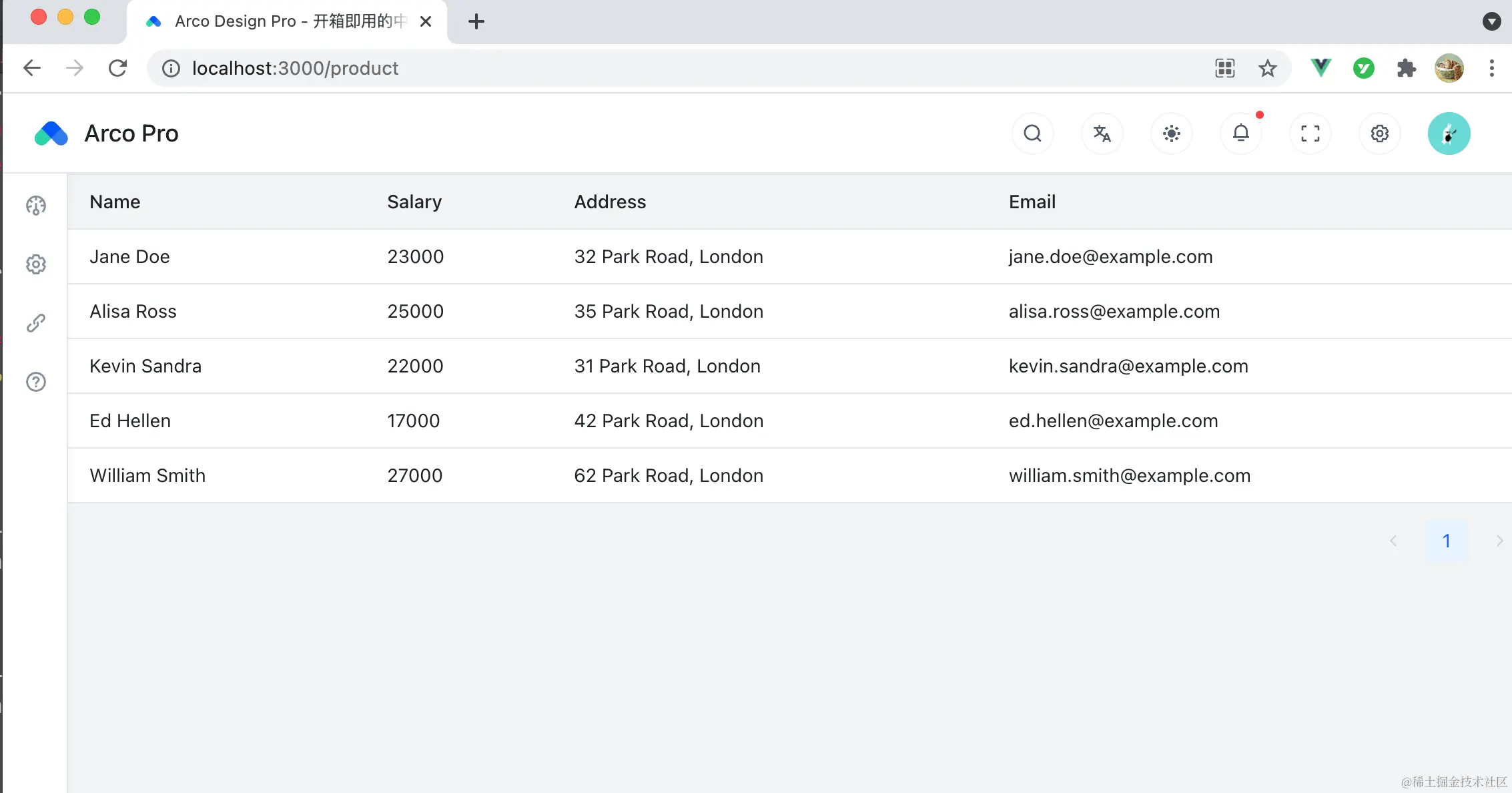Open a new browser tab

pos(476,21)
